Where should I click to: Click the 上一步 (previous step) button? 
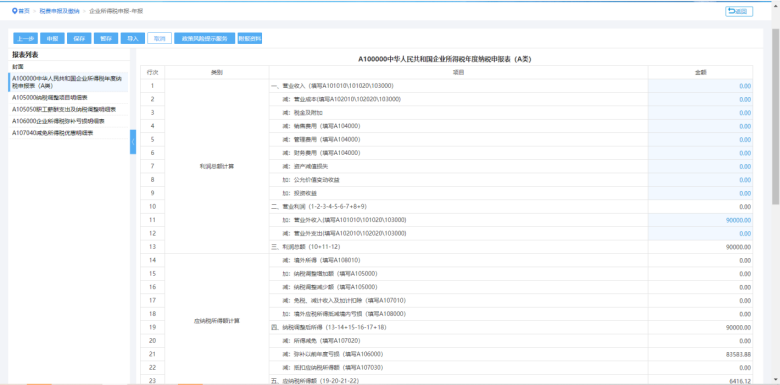(25, 39)
